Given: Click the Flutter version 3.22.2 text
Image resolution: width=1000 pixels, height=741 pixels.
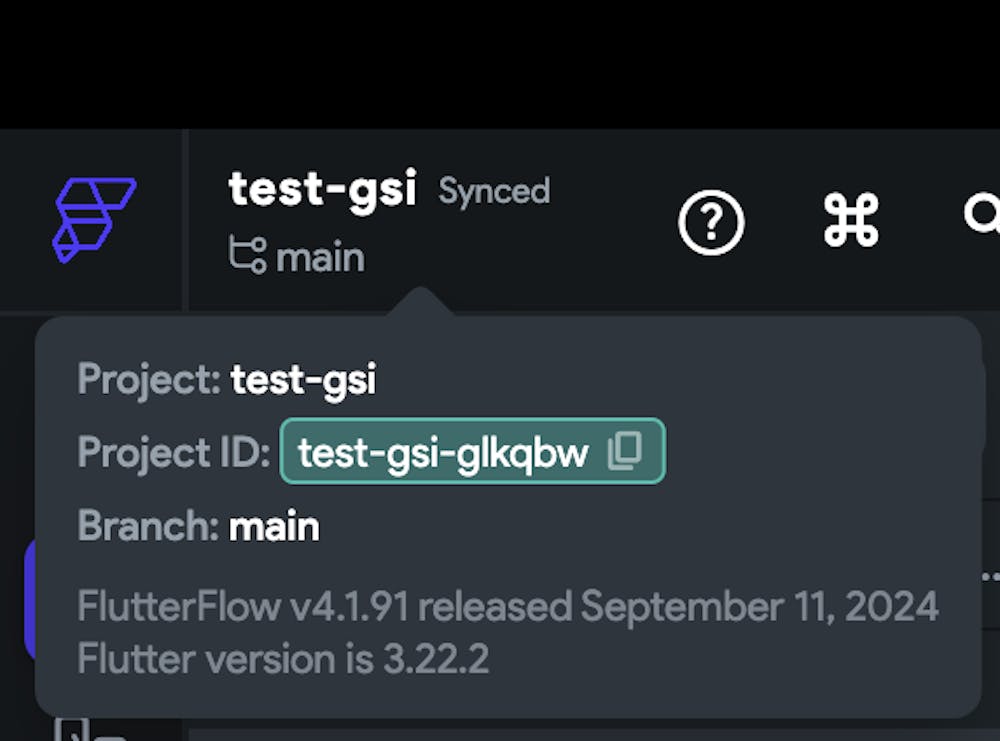Looking at the screenshot, I should [x=283, y=659].
